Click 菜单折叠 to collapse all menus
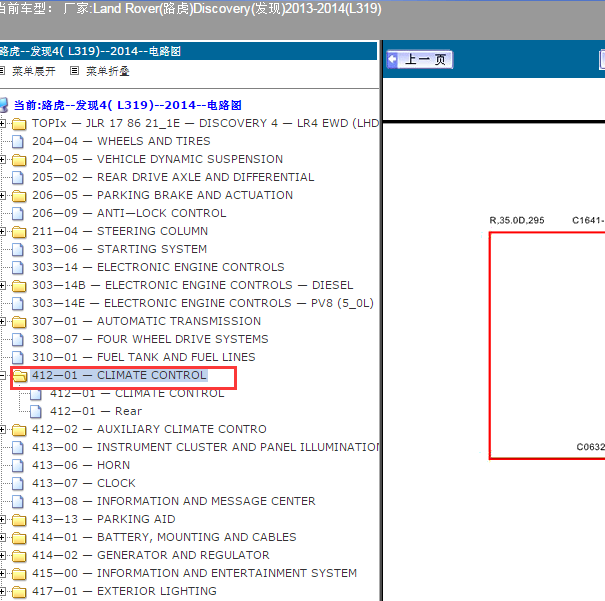Image resolution: width=605 pixels, height=601 pixels. tap(107, 71)
